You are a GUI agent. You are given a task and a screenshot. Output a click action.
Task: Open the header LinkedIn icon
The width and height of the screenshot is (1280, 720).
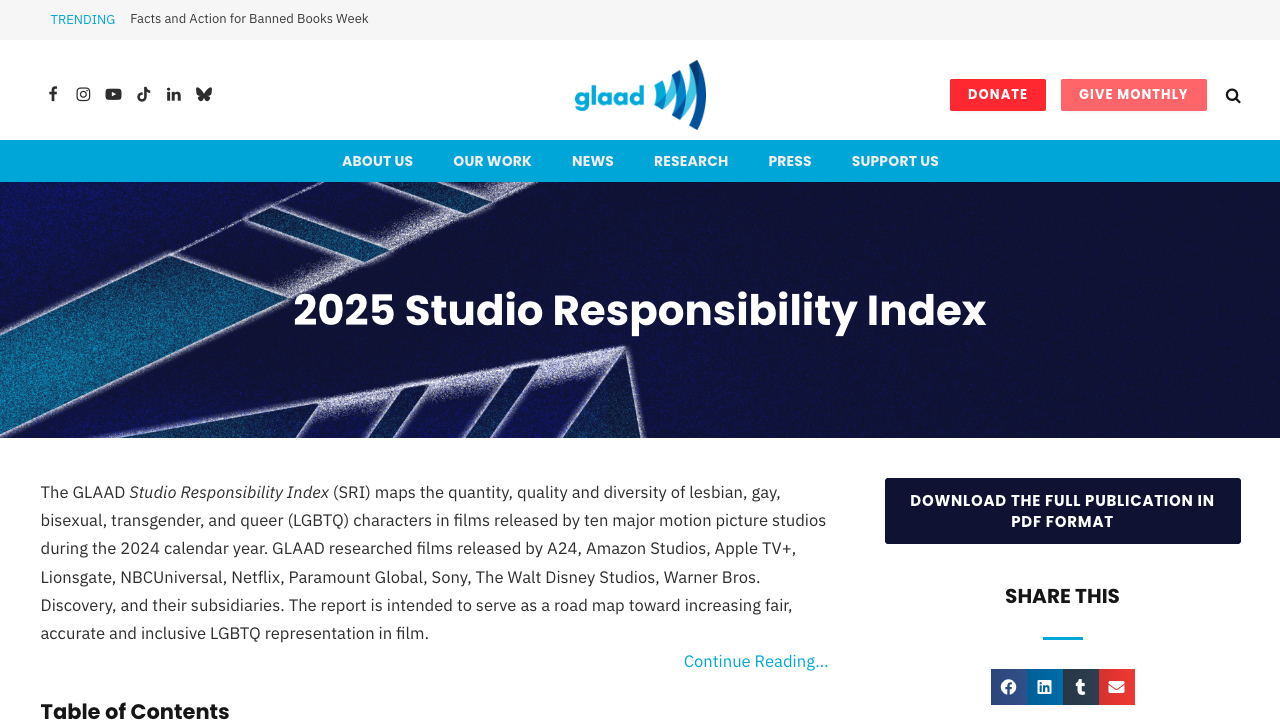click(174, 94)
